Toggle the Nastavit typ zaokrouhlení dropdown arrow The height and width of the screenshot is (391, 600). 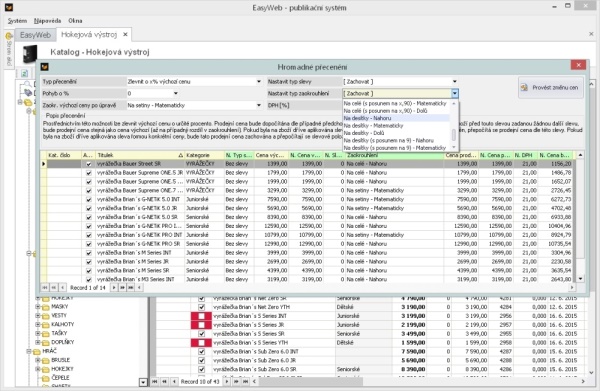(455, 93)
